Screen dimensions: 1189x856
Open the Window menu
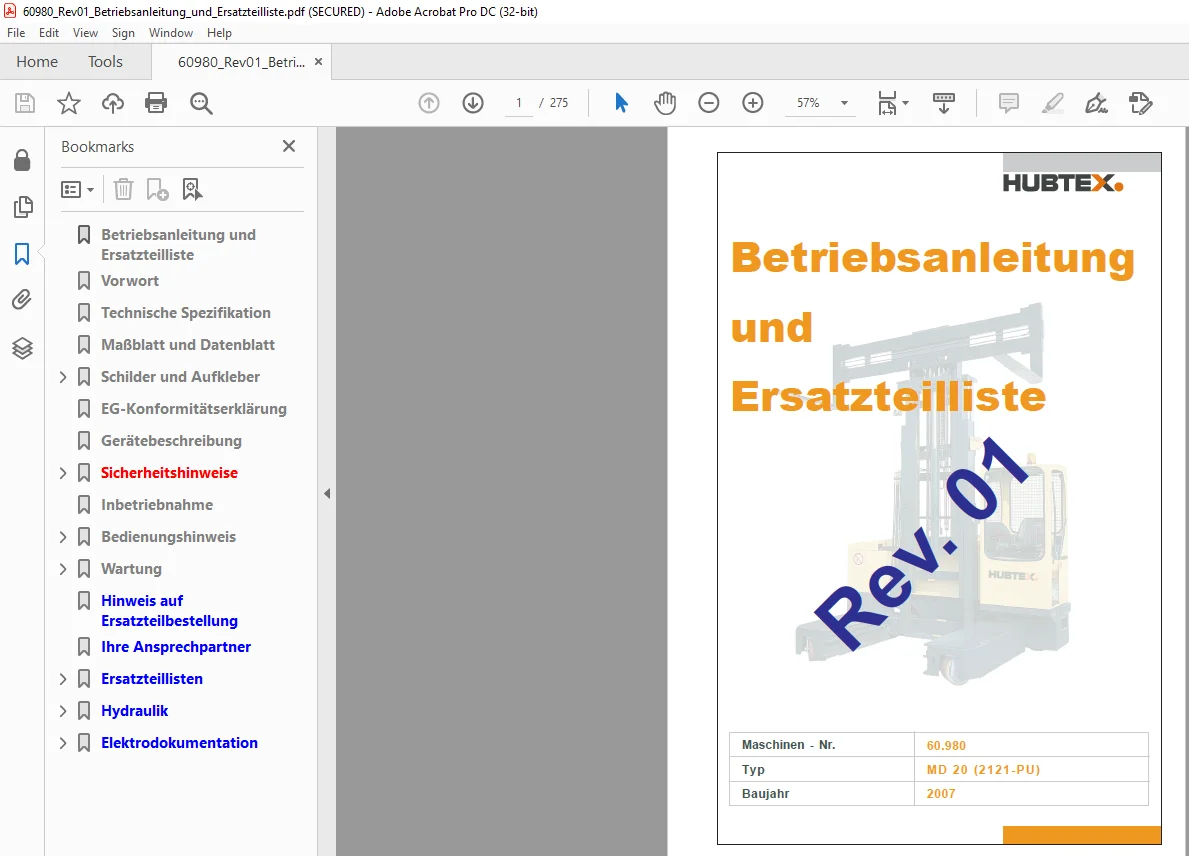171,33
